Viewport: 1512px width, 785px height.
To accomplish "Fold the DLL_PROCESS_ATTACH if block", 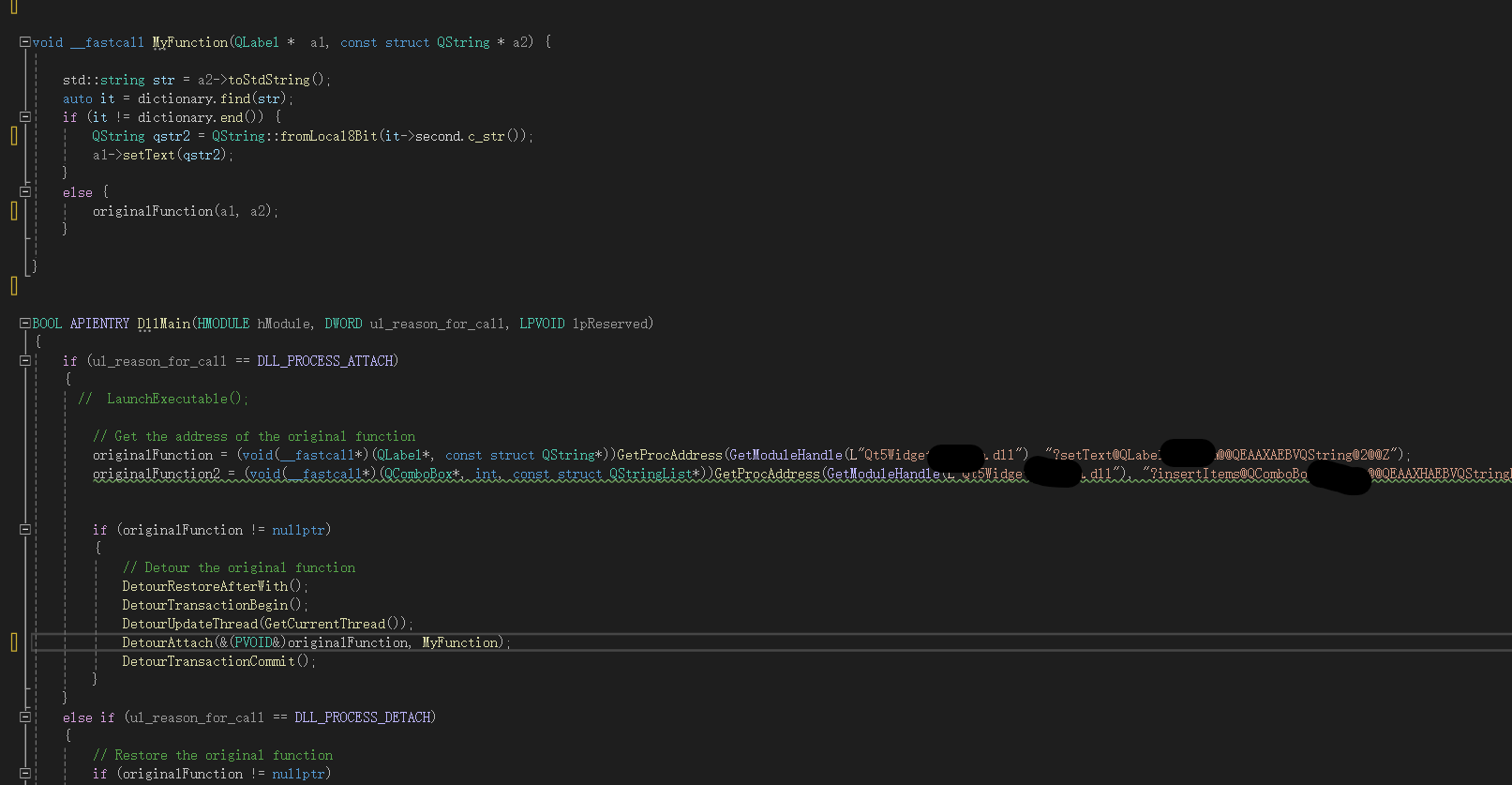I will tap(25, 361).
